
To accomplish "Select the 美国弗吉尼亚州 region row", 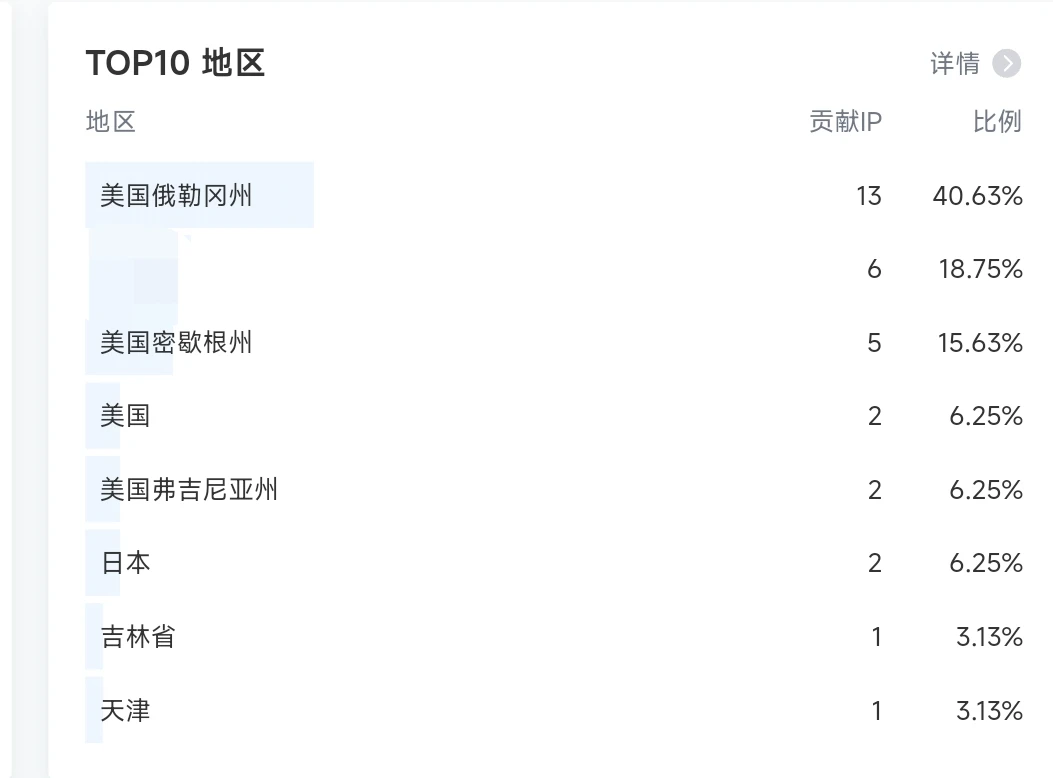I will [x=189, y=490].
